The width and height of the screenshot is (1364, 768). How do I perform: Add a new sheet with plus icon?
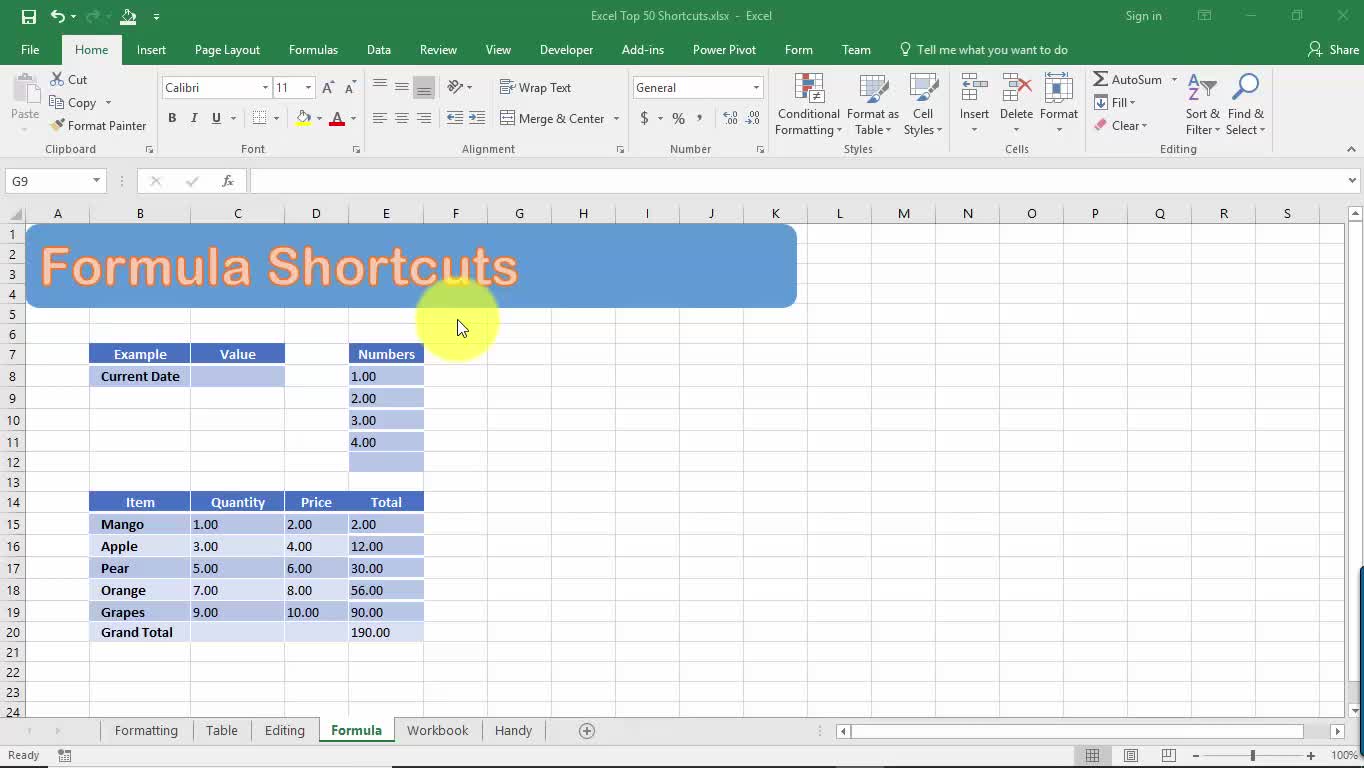pos(587,731)
